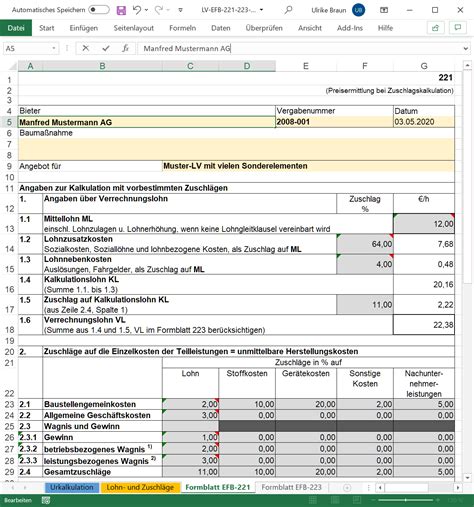
Task: Switch to the Überprüfen tab
Action: [x=264, y=28]
